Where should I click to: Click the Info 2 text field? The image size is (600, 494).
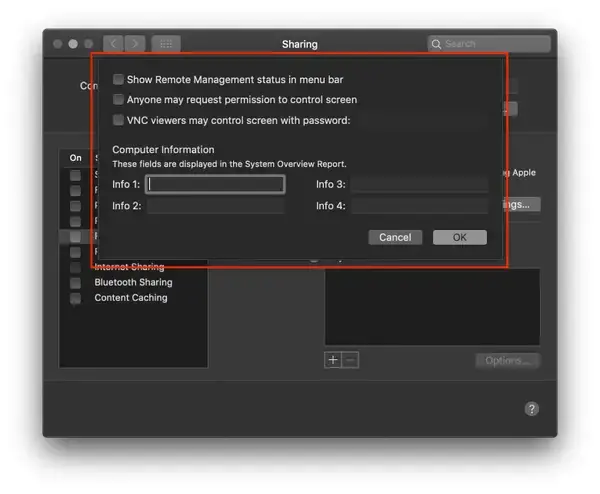tap(215, 206)
